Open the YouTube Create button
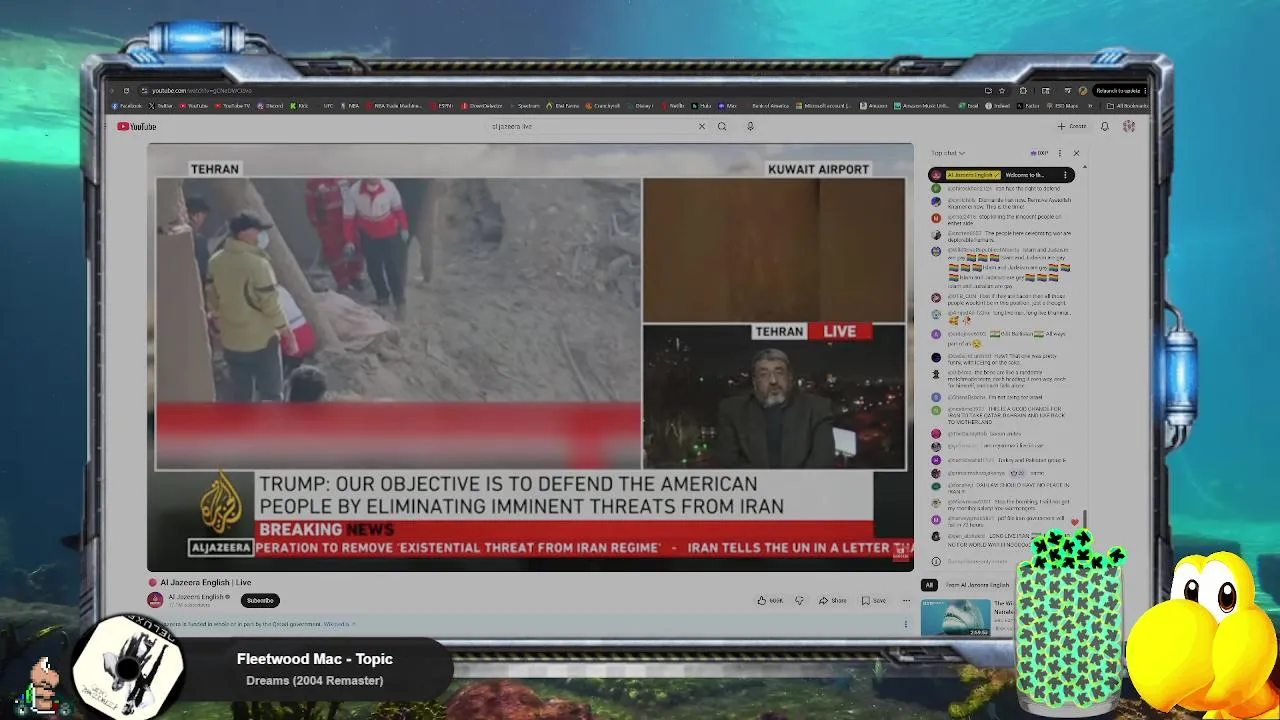1280x720 pixels. (1072, 126)
